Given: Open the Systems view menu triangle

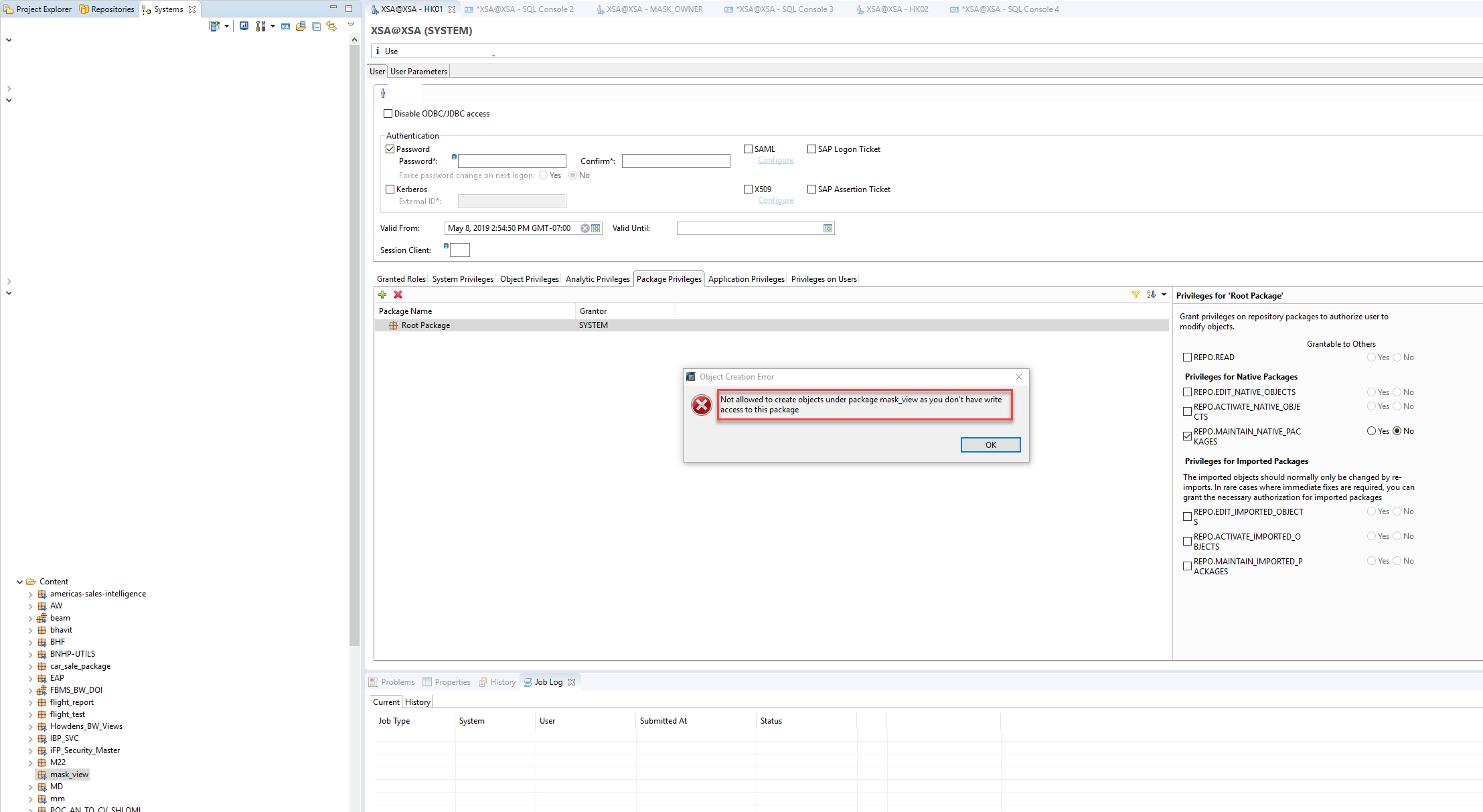Looking at the screenshot, I should [350, 25].
